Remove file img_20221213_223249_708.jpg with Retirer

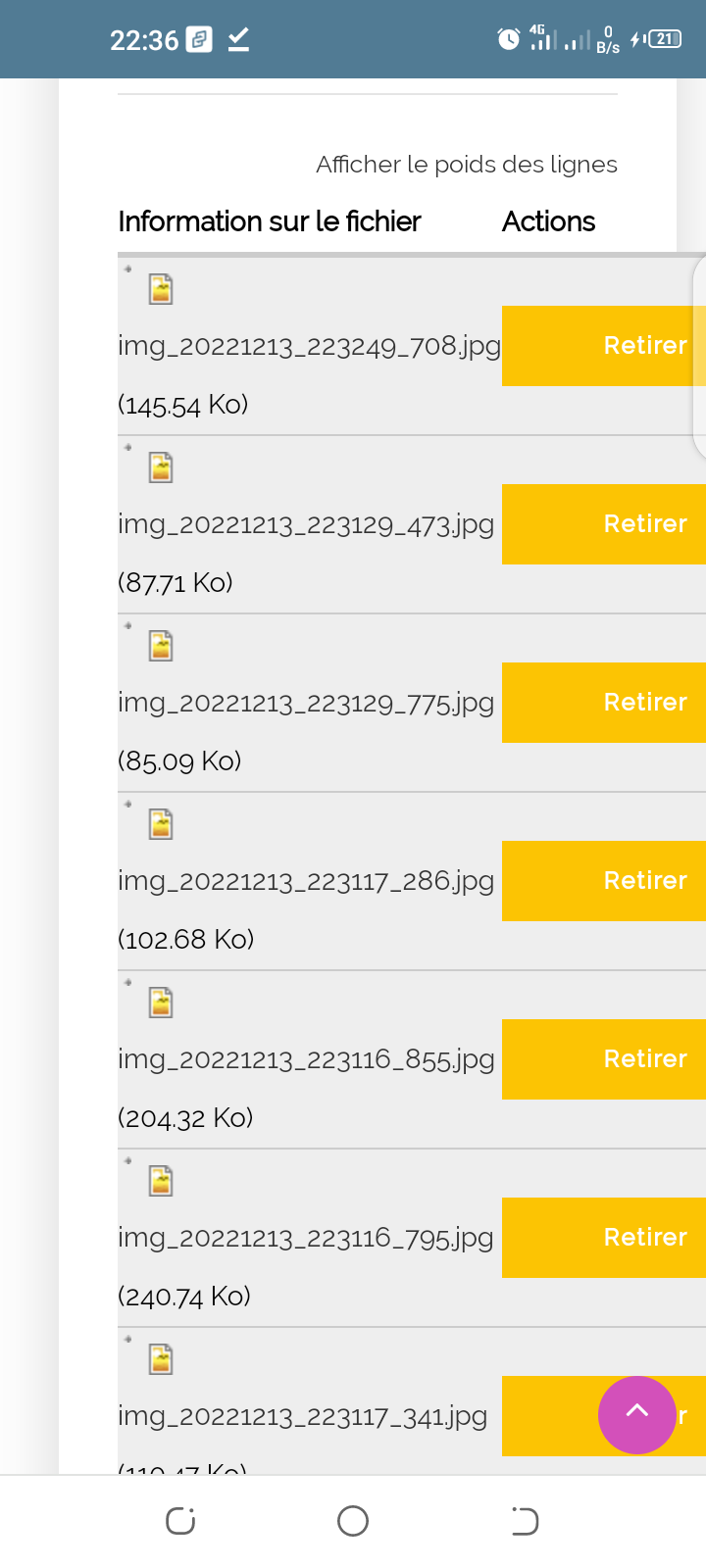click(603, 346)
